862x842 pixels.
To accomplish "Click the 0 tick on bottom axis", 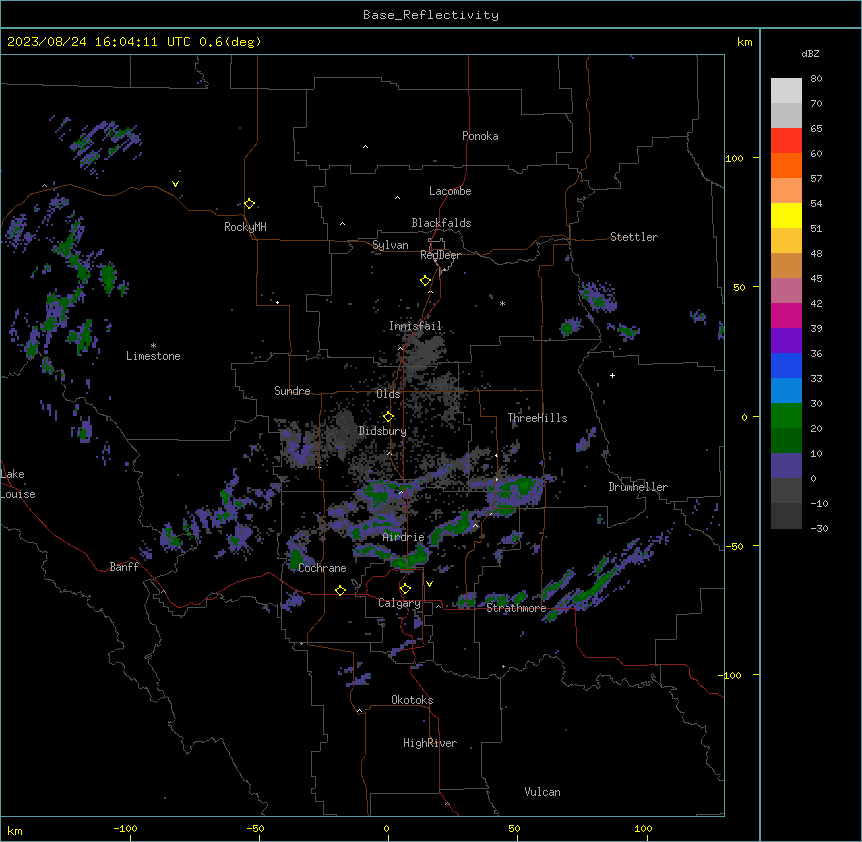I will (386, 828).
